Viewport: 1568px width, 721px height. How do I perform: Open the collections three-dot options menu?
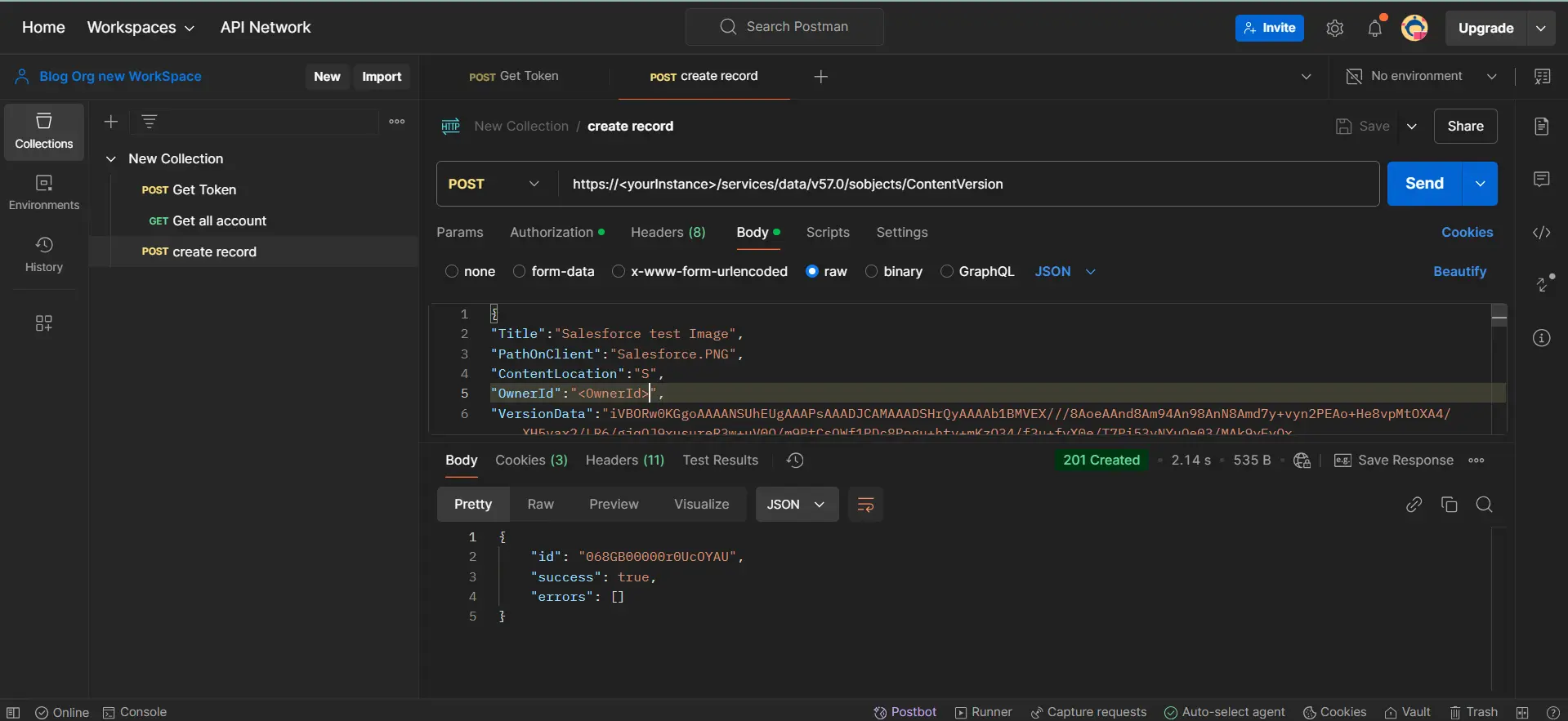click(x=397, y=122)
